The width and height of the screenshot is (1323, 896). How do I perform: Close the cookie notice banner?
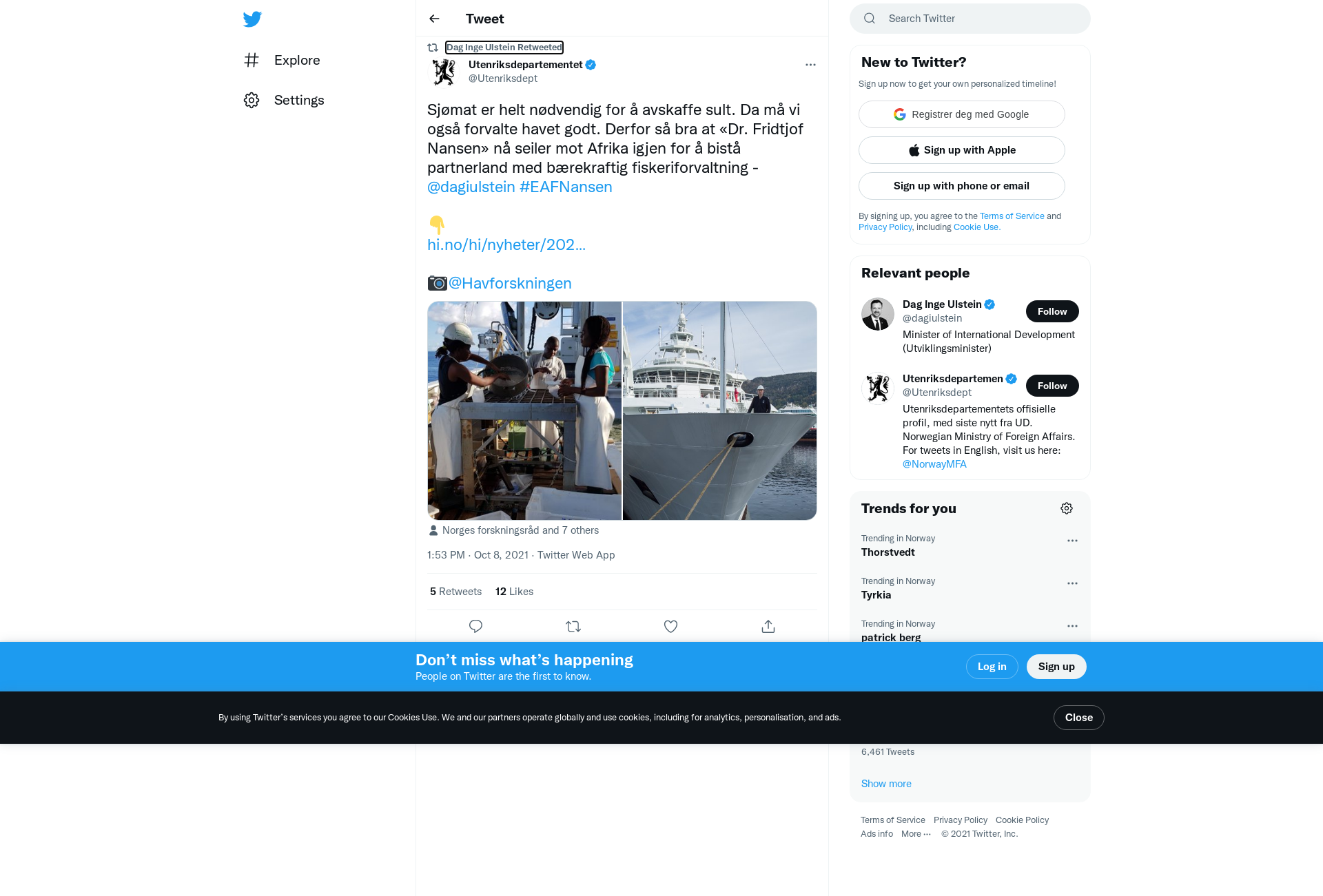pos(1078,718)
